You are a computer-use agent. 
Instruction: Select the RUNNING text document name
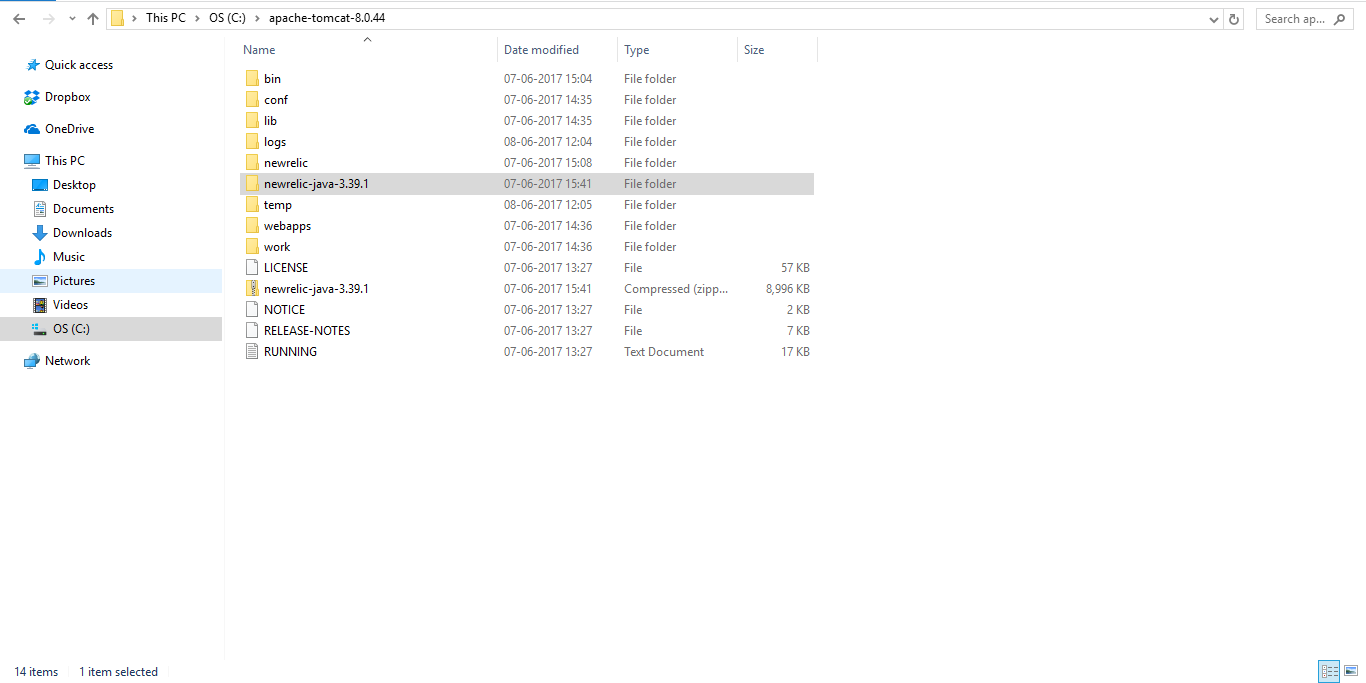pos(290,352)
